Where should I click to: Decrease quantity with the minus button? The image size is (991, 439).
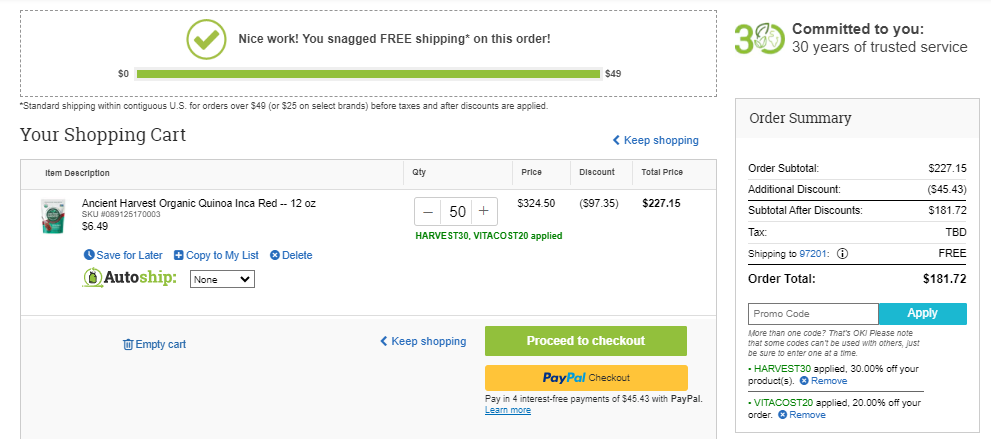[428, 212]
